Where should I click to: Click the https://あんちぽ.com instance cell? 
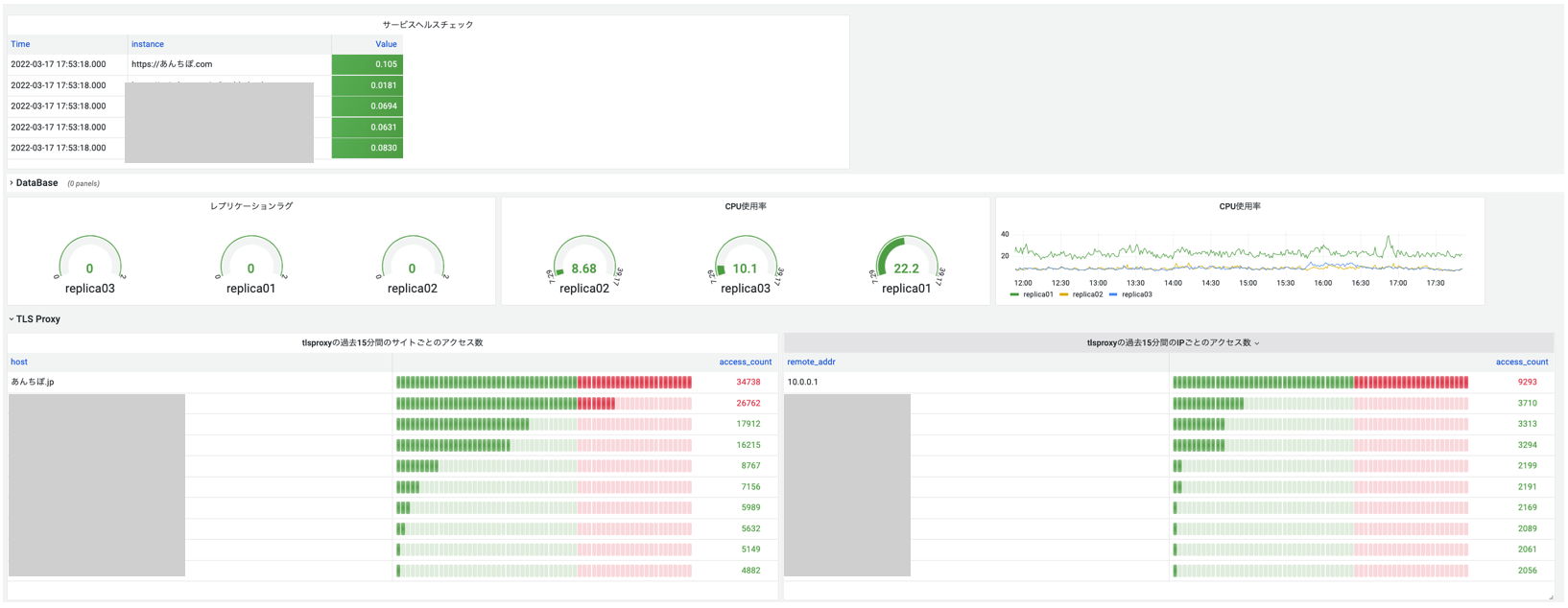(x=172, y=64)
